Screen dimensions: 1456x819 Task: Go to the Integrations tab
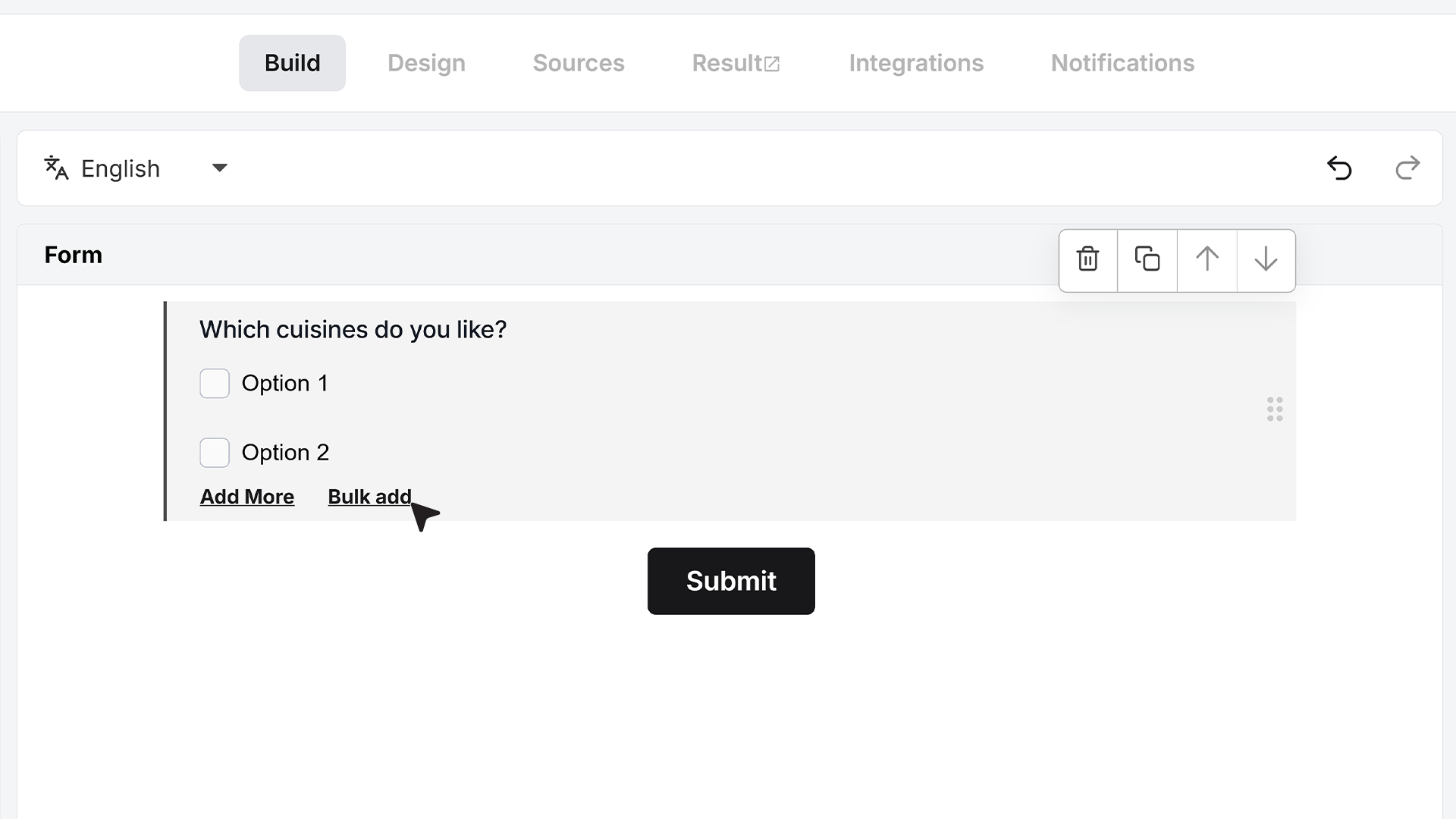point(916,63)
